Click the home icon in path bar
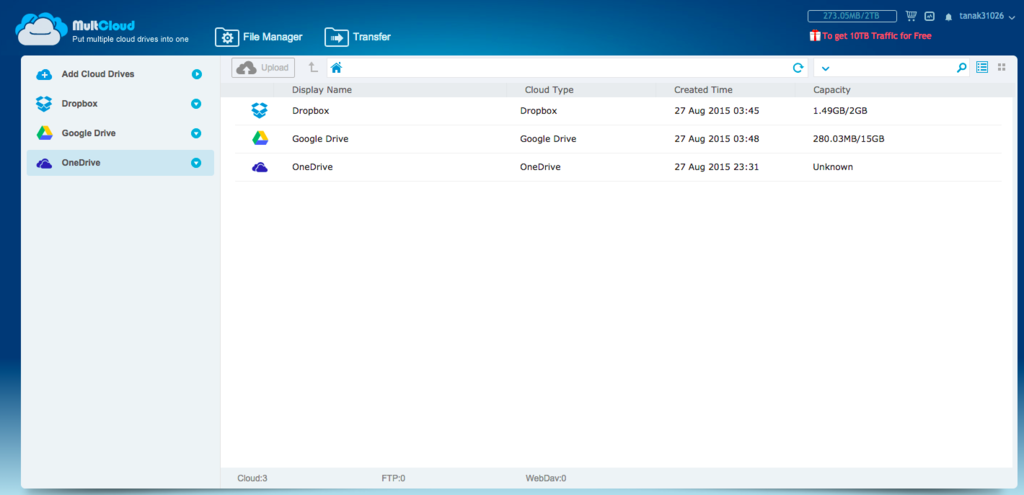Viewport: 1024px width, 495px height. click(336, 67)
